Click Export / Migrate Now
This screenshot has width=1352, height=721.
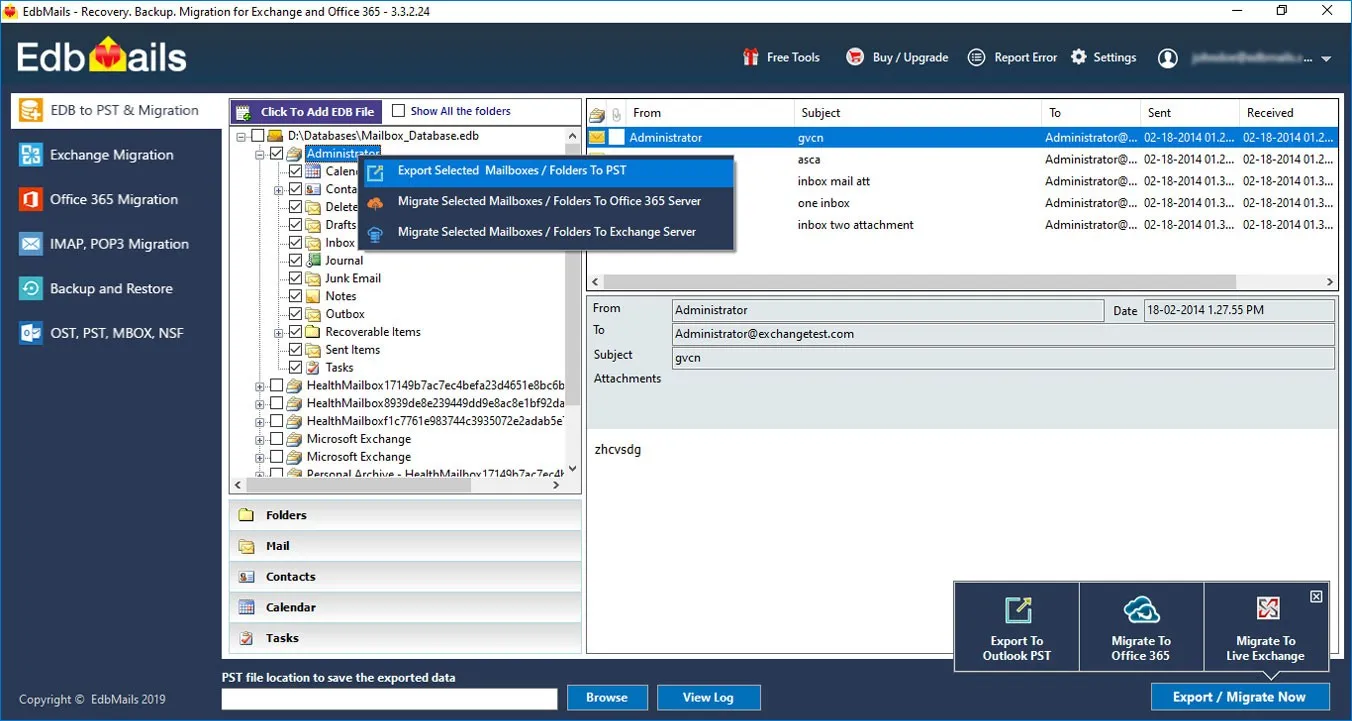coord(1240,697)
